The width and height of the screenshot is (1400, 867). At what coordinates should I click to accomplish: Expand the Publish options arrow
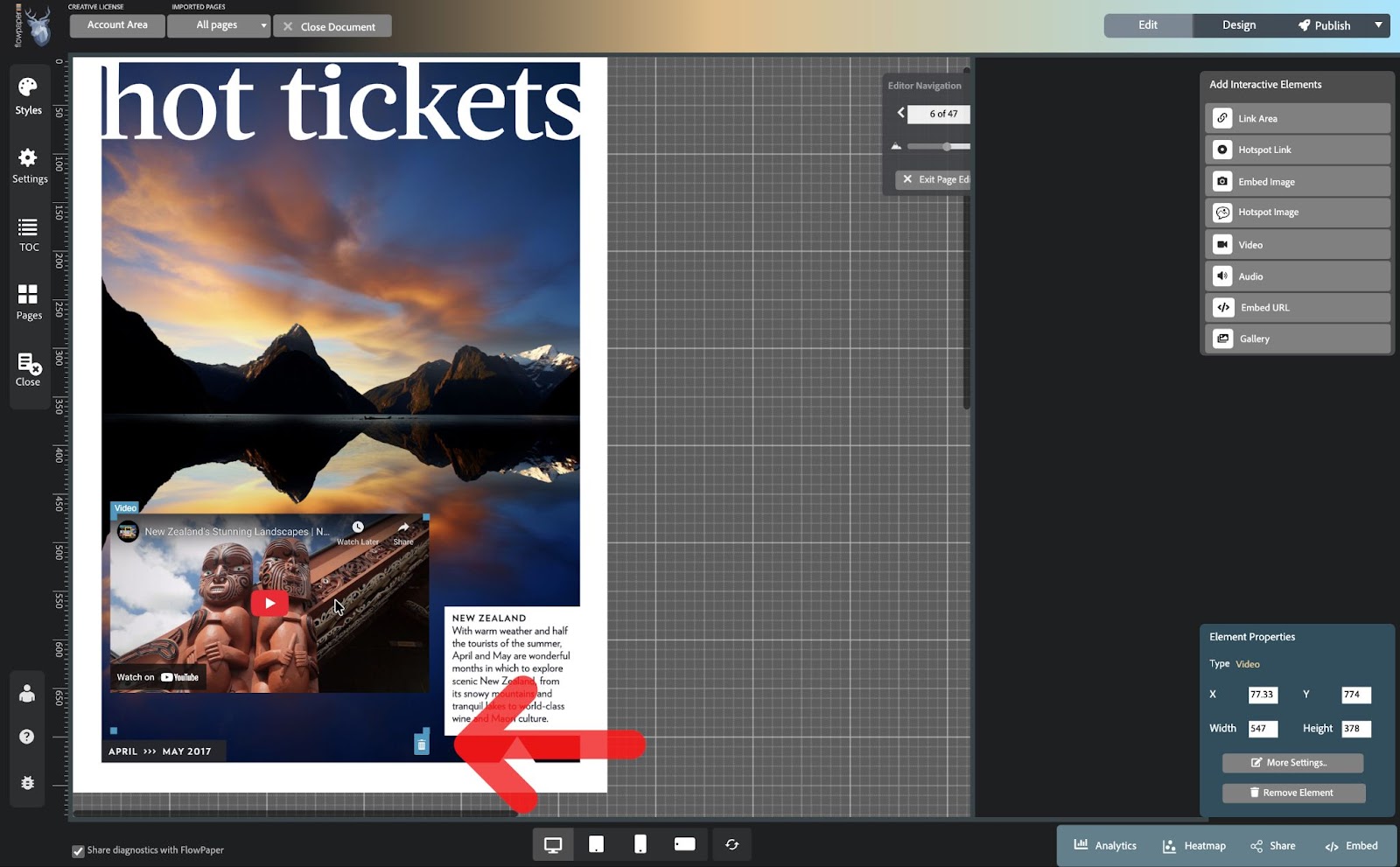[1381, 25]
